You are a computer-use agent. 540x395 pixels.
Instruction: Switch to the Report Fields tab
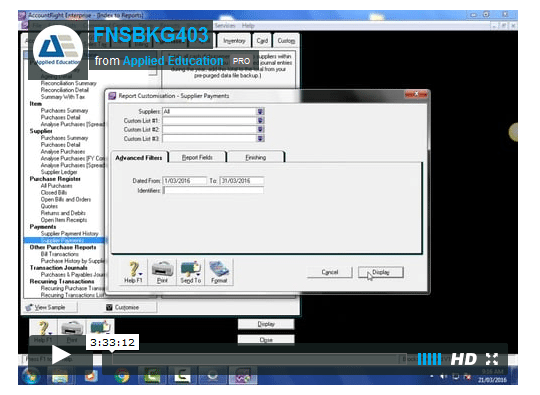pyautogui.click(x=197, y=157)
